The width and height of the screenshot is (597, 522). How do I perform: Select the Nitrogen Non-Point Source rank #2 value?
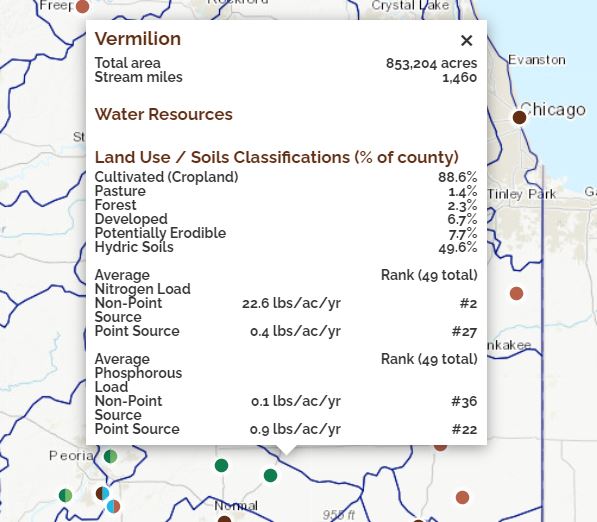[x=468, y=303]
